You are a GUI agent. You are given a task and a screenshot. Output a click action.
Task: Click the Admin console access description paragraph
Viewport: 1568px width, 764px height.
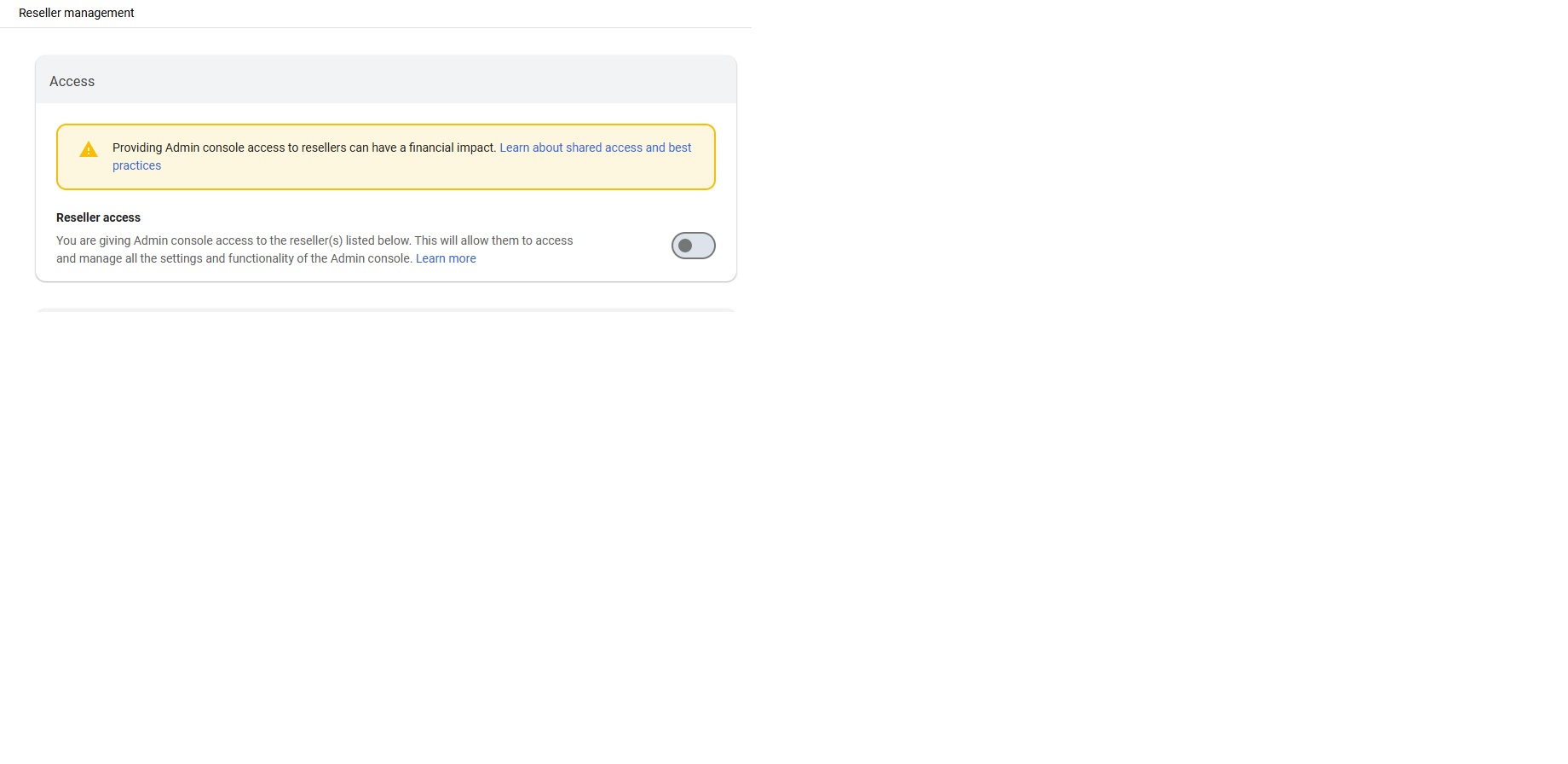pyautogui.click(x=314, y=250)
